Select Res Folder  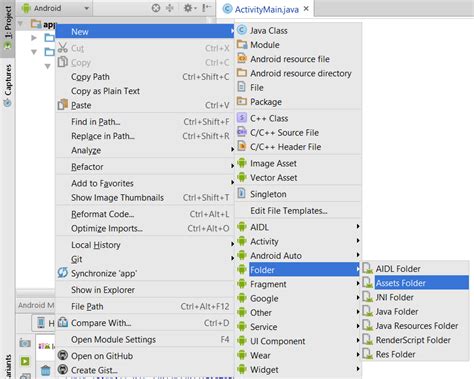415,354
